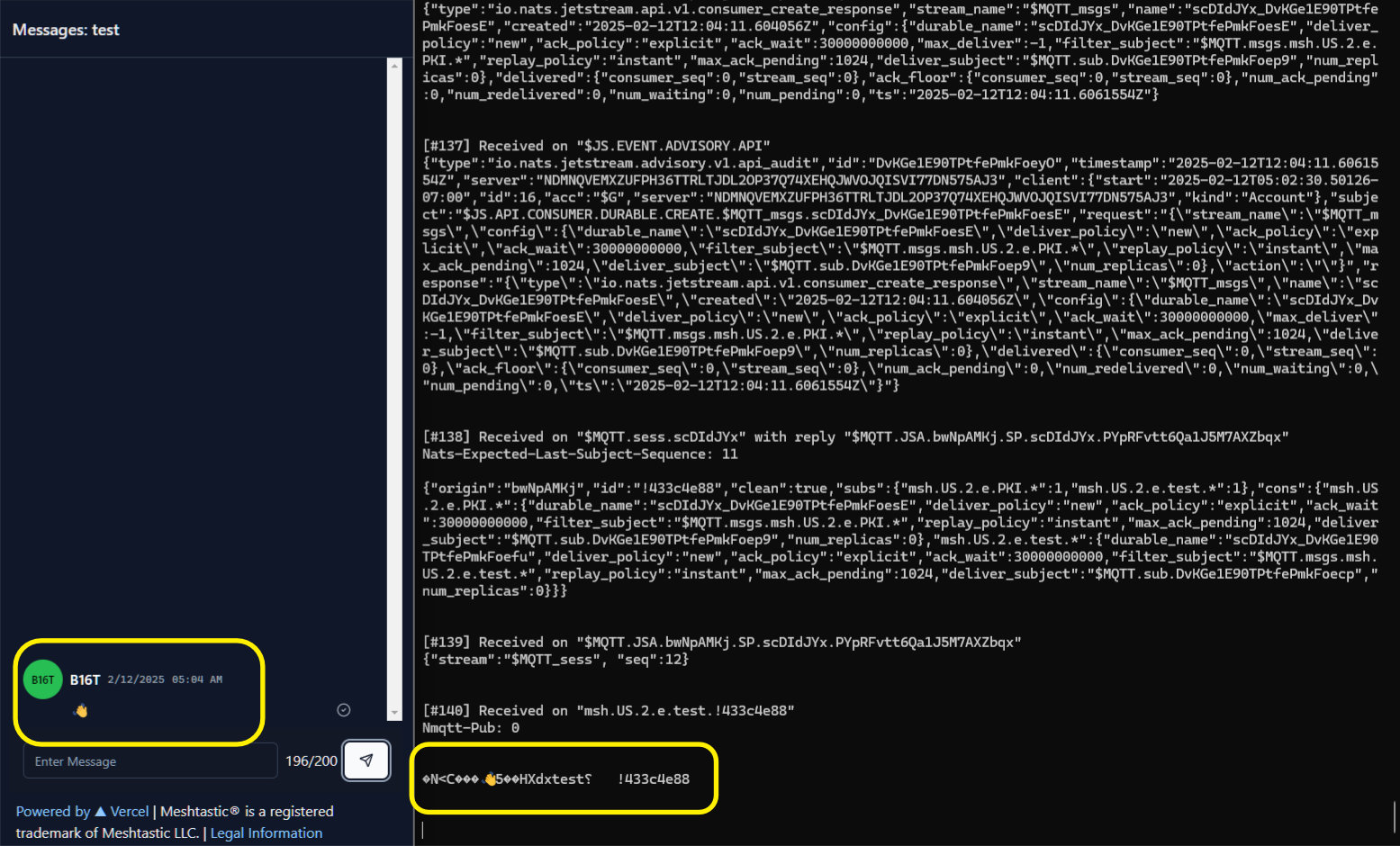This screenshot has width=1400, height=846.
Task: Click the message delivered checkmark icon
Action: (x=343, y=710)
